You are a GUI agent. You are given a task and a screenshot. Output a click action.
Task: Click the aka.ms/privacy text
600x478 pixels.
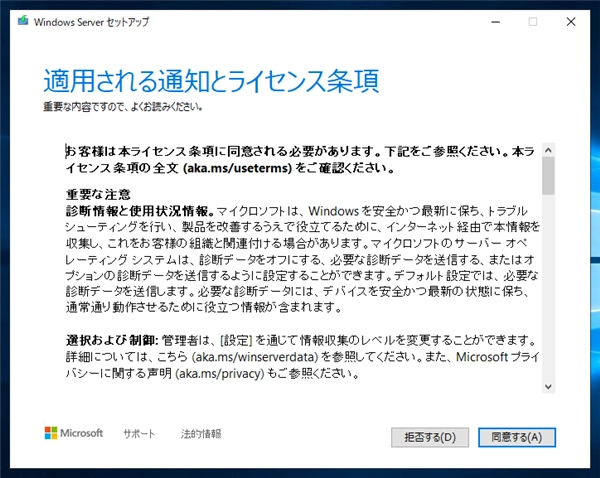(220, 373)
